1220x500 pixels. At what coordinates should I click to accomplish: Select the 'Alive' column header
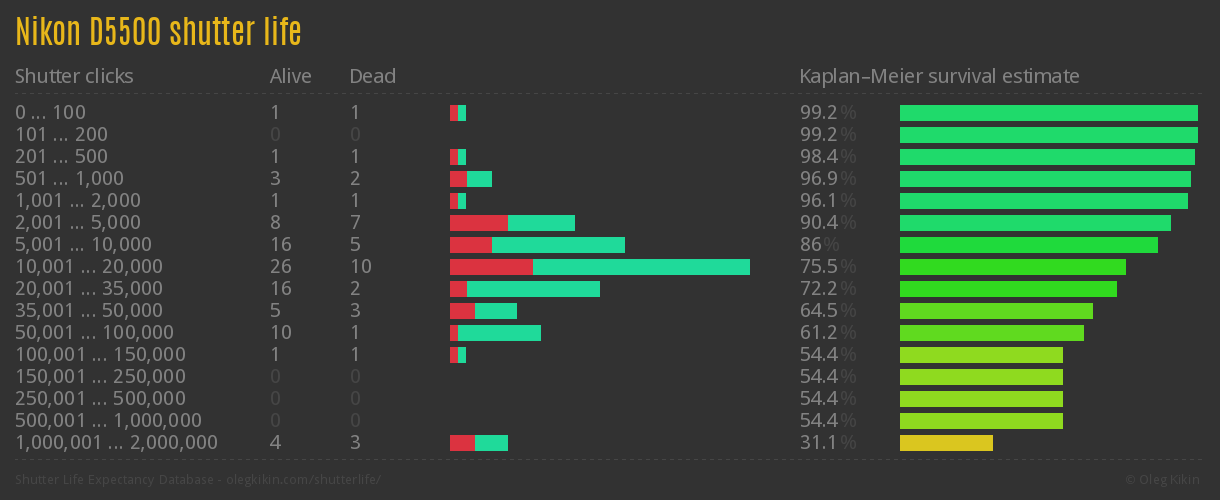point(290,76)
